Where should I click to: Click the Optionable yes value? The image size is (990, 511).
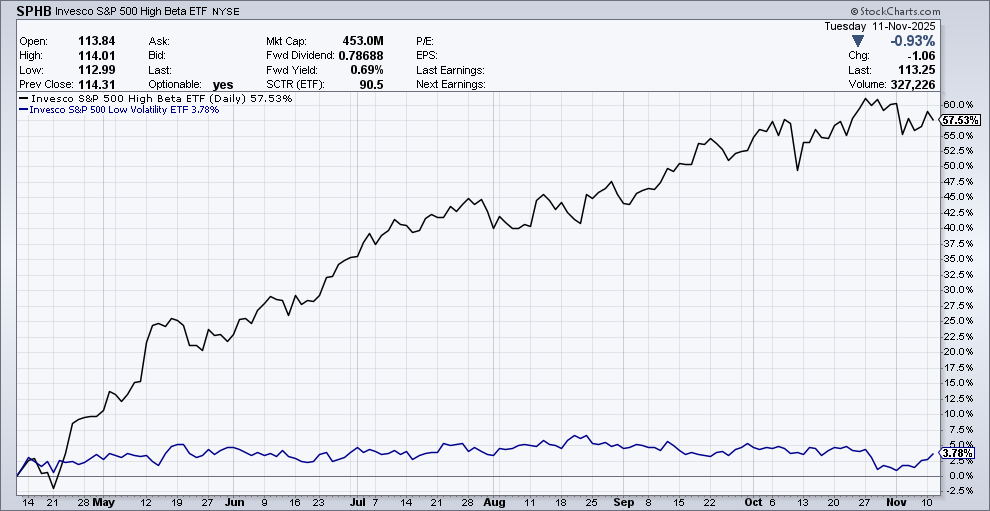point(223,84)
